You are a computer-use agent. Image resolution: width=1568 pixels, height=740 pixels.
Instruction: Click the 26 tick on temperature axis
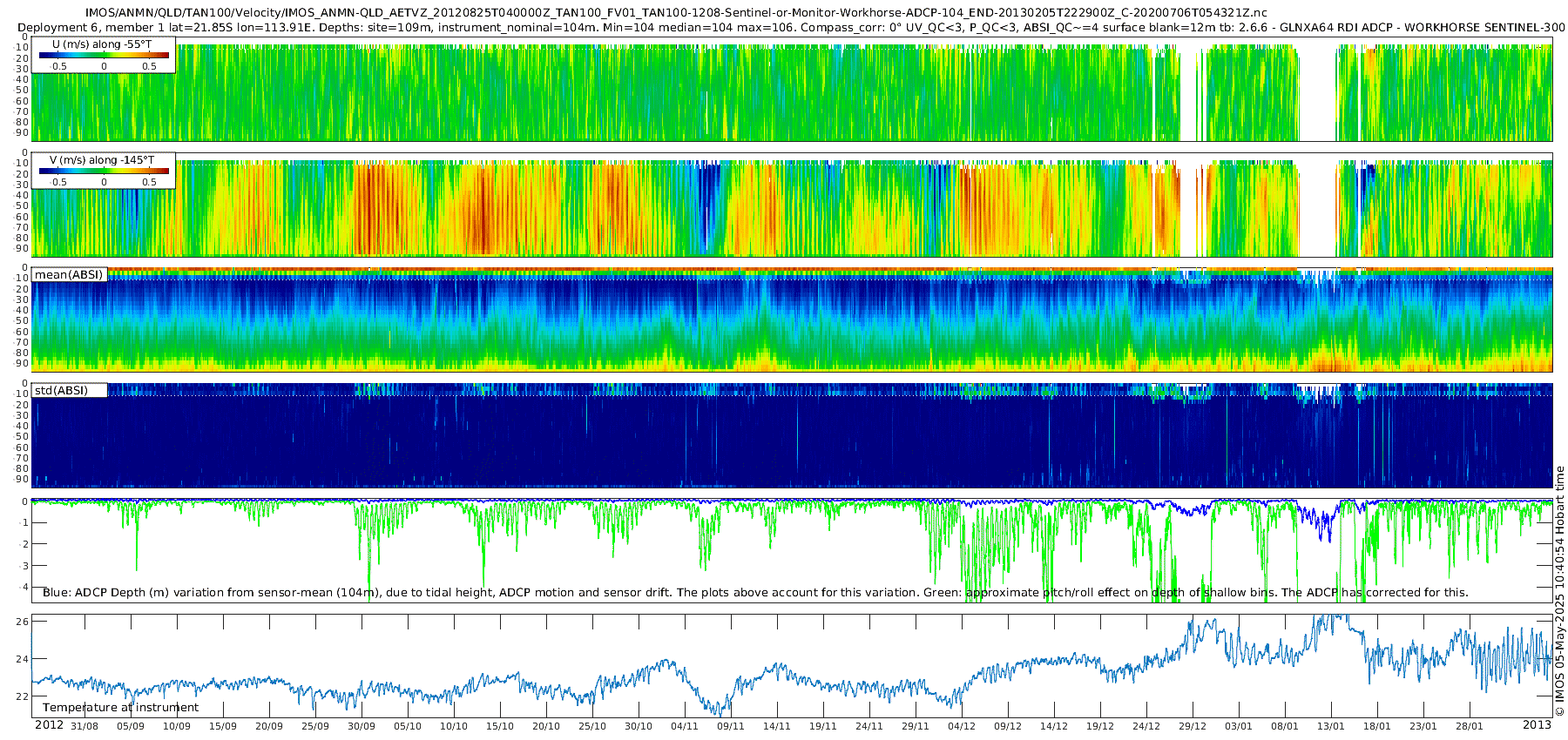tap(23, 622)
